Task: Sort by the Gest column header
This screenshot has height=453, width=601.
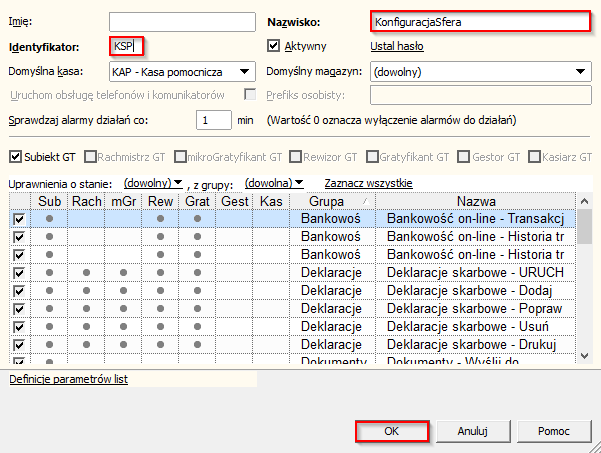Action: tap(234, 201)
